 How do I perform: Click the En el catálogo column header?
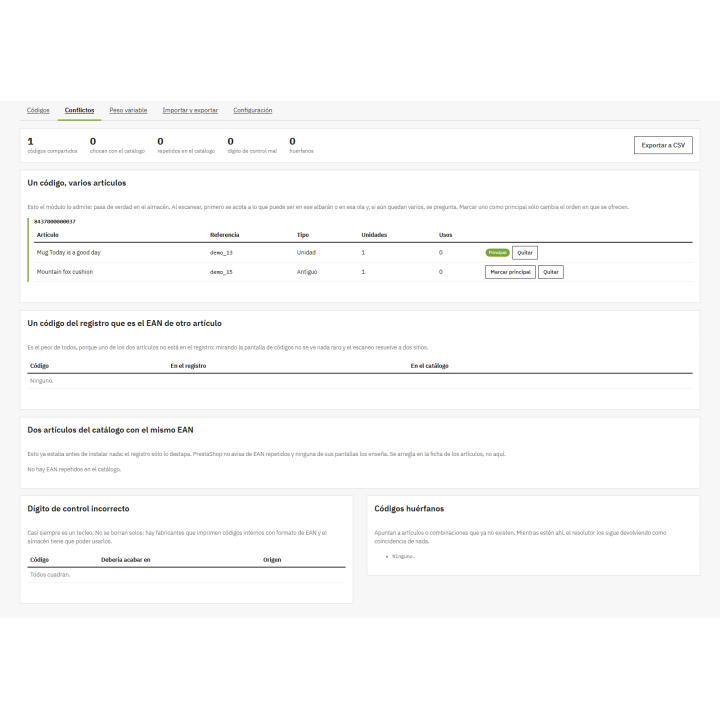(x=429, y=366)
